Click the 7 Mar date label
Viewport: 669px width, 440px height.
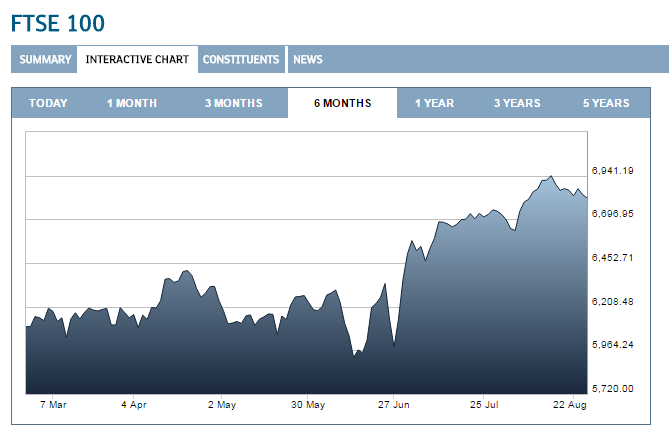tap(53, 405)
